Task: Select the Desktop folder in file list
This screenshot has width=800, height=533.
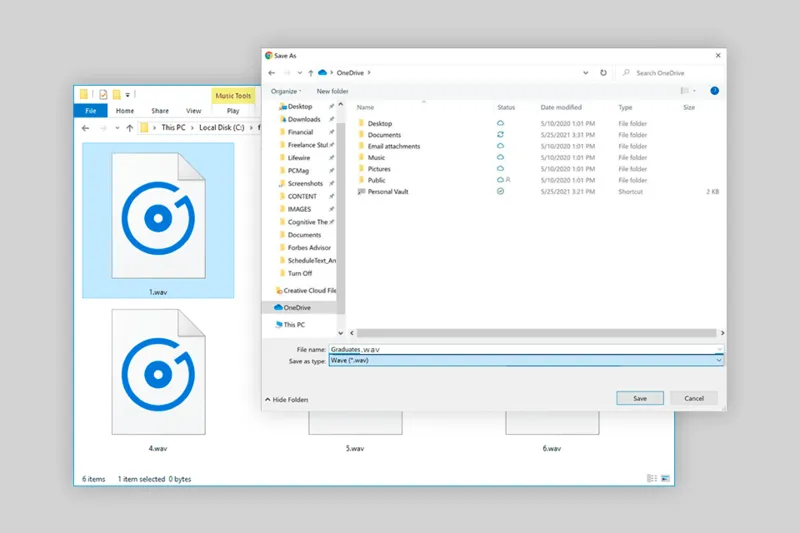Action: 380,123
